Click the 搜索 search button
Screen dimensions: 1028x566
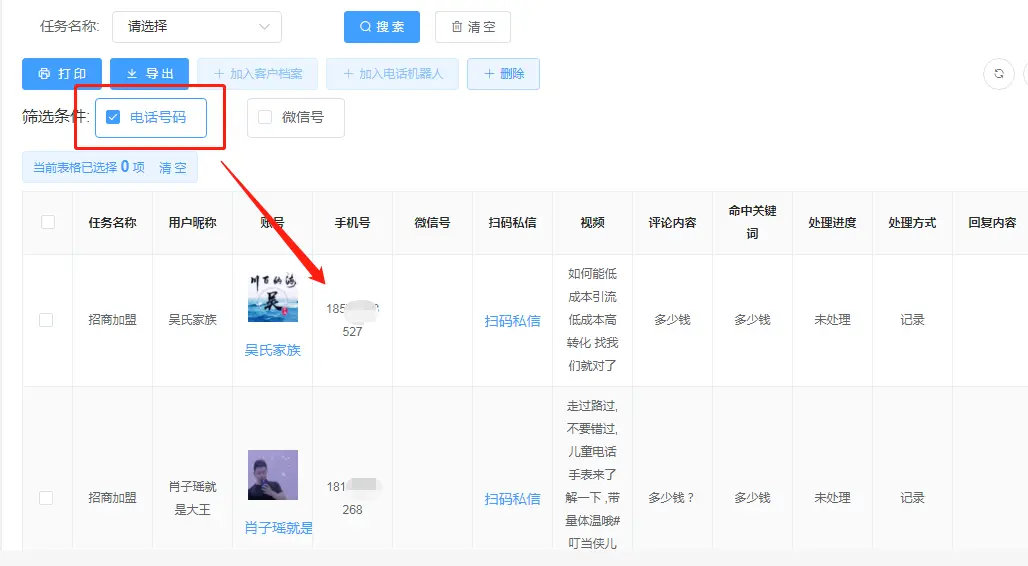coord(382,27)
